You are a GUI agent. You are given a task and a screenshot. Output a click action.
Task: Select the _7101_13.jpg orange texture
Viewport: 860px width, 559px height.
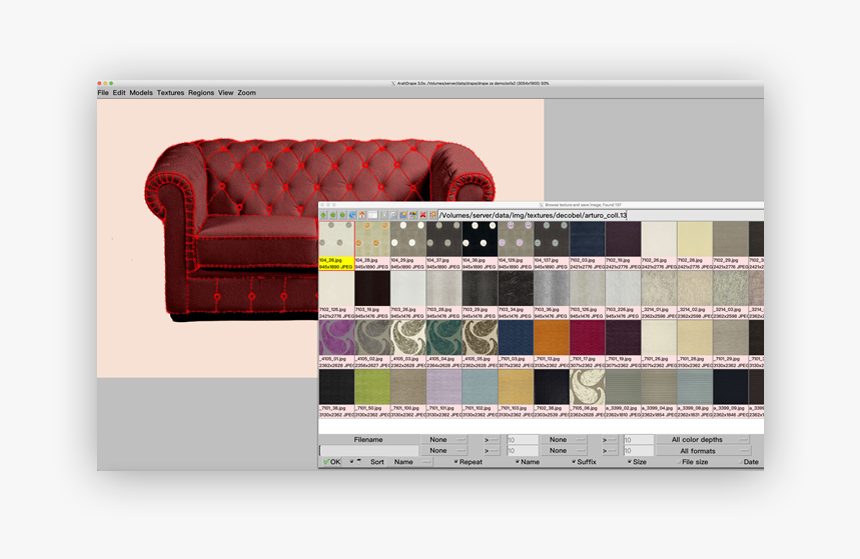551,337
